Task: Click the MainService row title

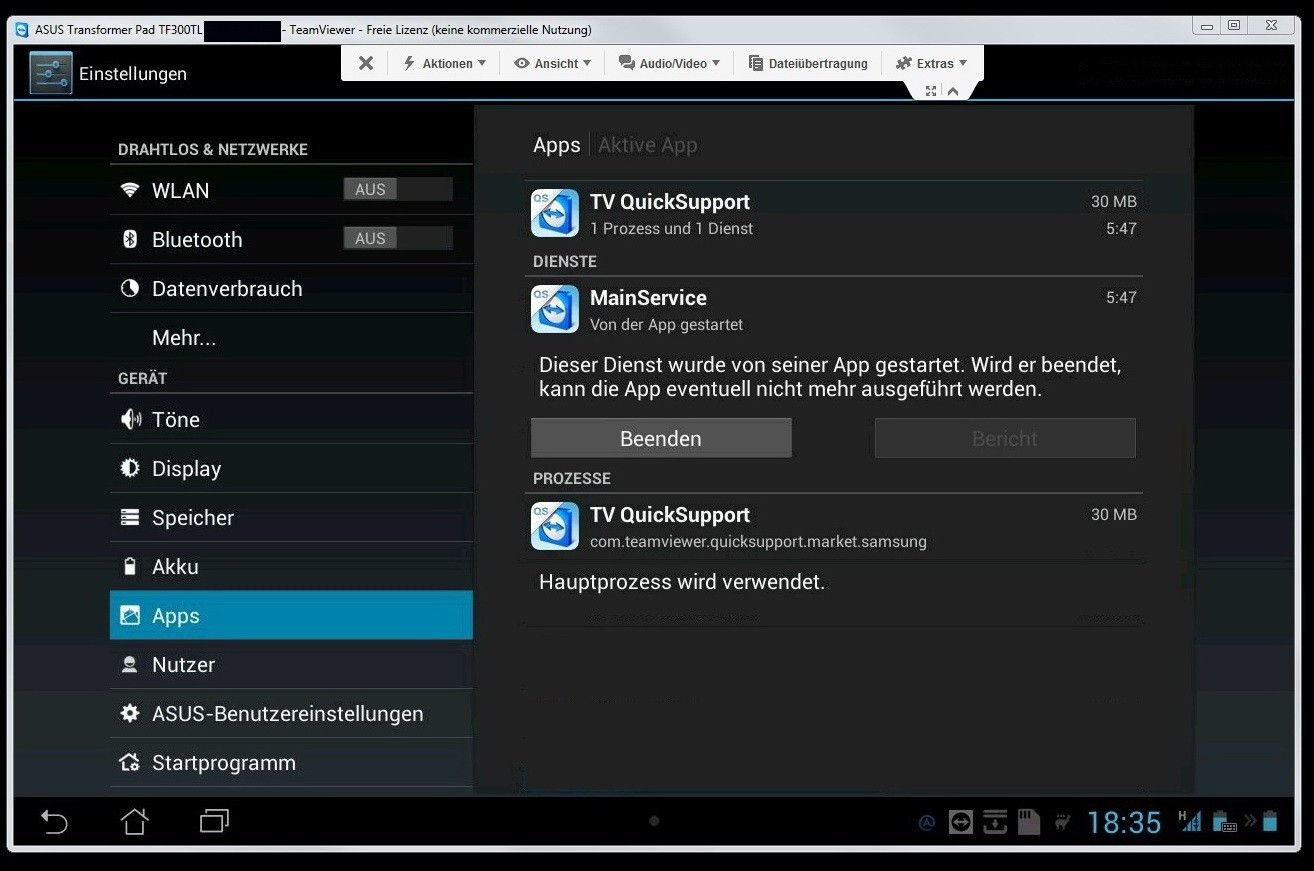Action: point(648,298)
